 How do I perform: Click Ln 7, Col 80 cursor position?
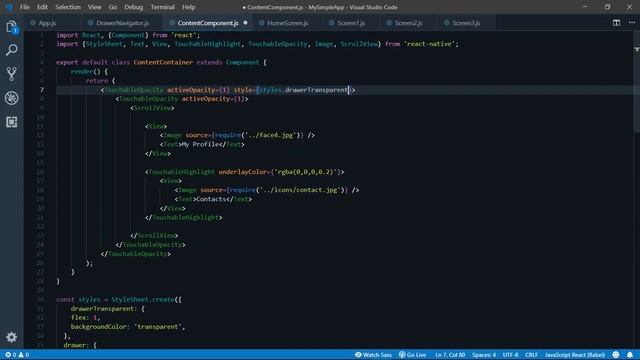coord(450,355)
